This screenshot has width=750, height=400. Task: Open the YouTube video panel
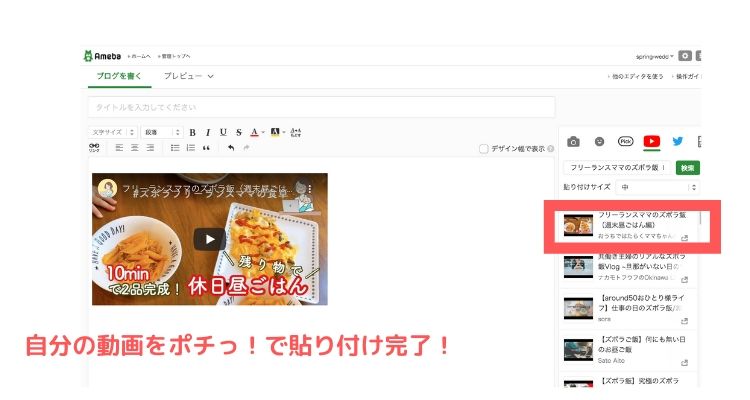coord(651,141)
